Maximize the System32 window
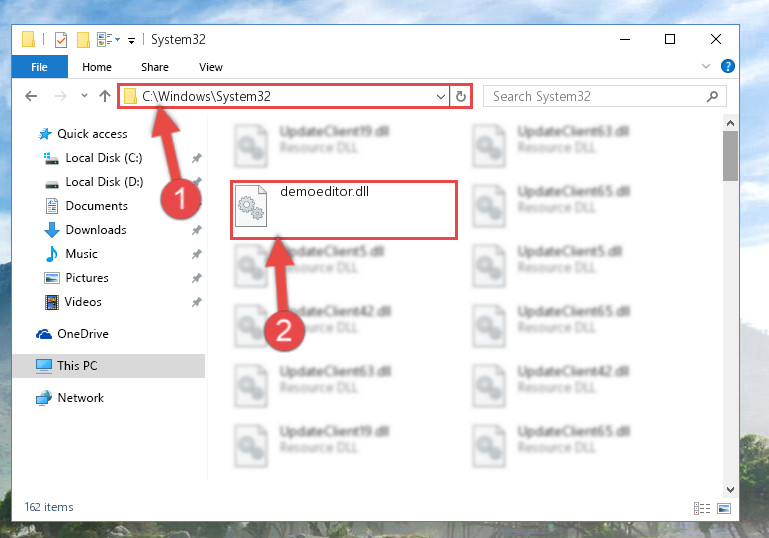The height and width of the screenshot is (538, 769). click(670, 39)
